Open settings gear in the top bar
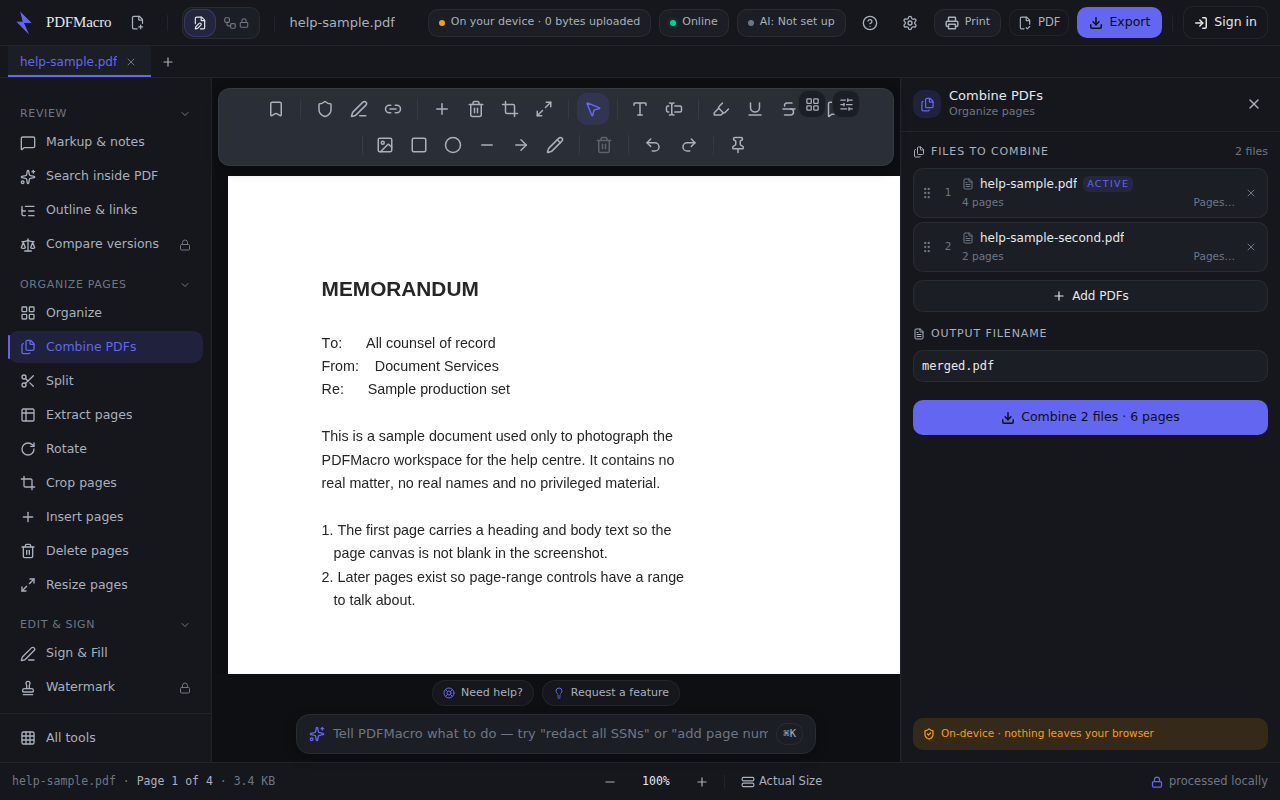 coord(910,22)
